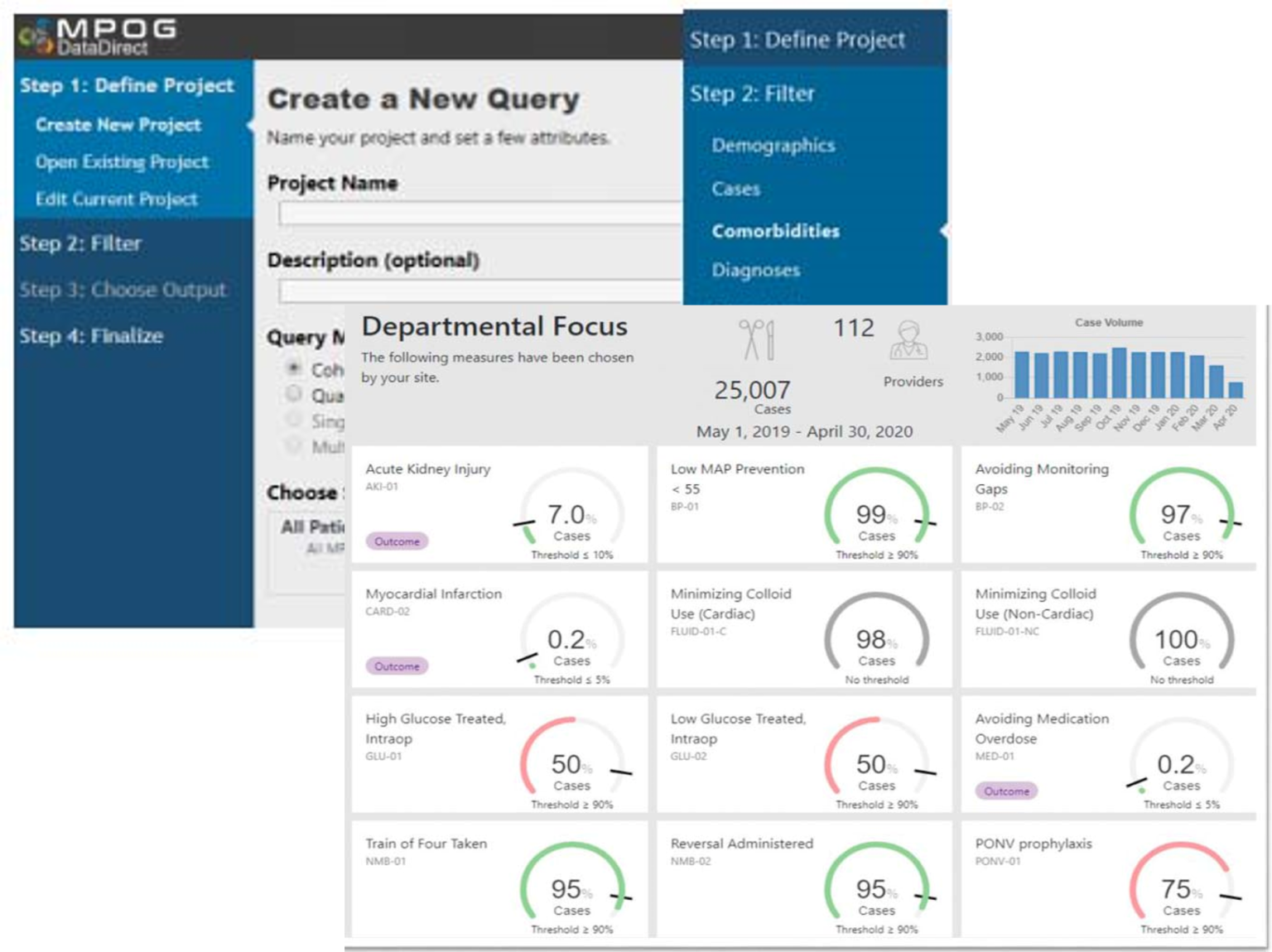Viewport: 1272px width, 952px height.
Task: Select the third Query radio option
Action: point(293,420)
